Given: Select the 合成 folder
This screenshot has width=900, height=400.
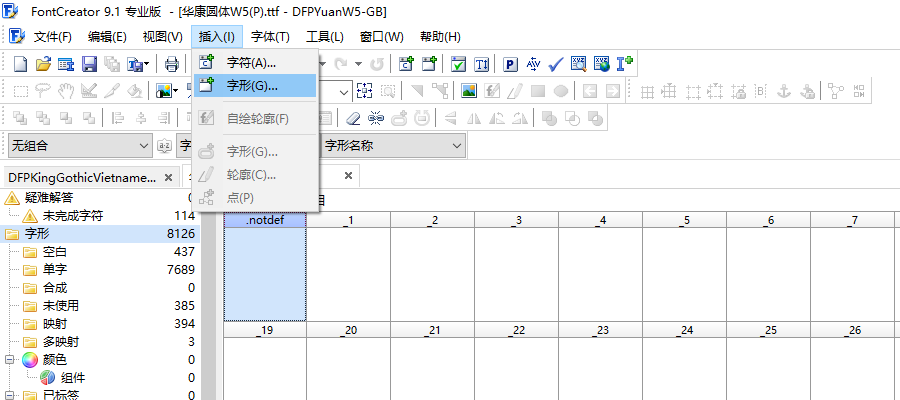Looking at the screenshot, I should pos(55,288).
